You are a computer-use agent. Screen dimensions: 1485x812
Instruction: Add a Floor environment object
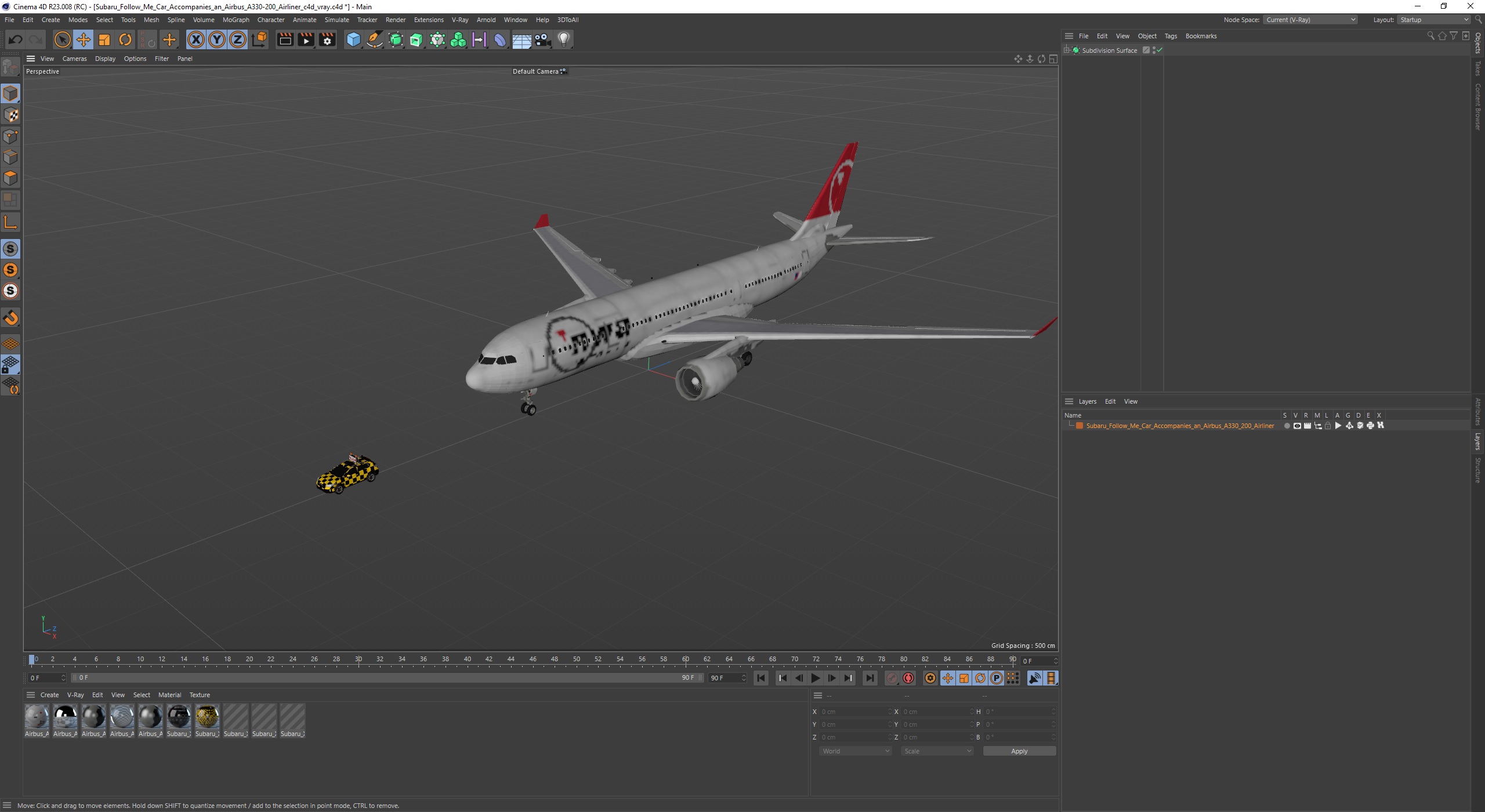521,39
